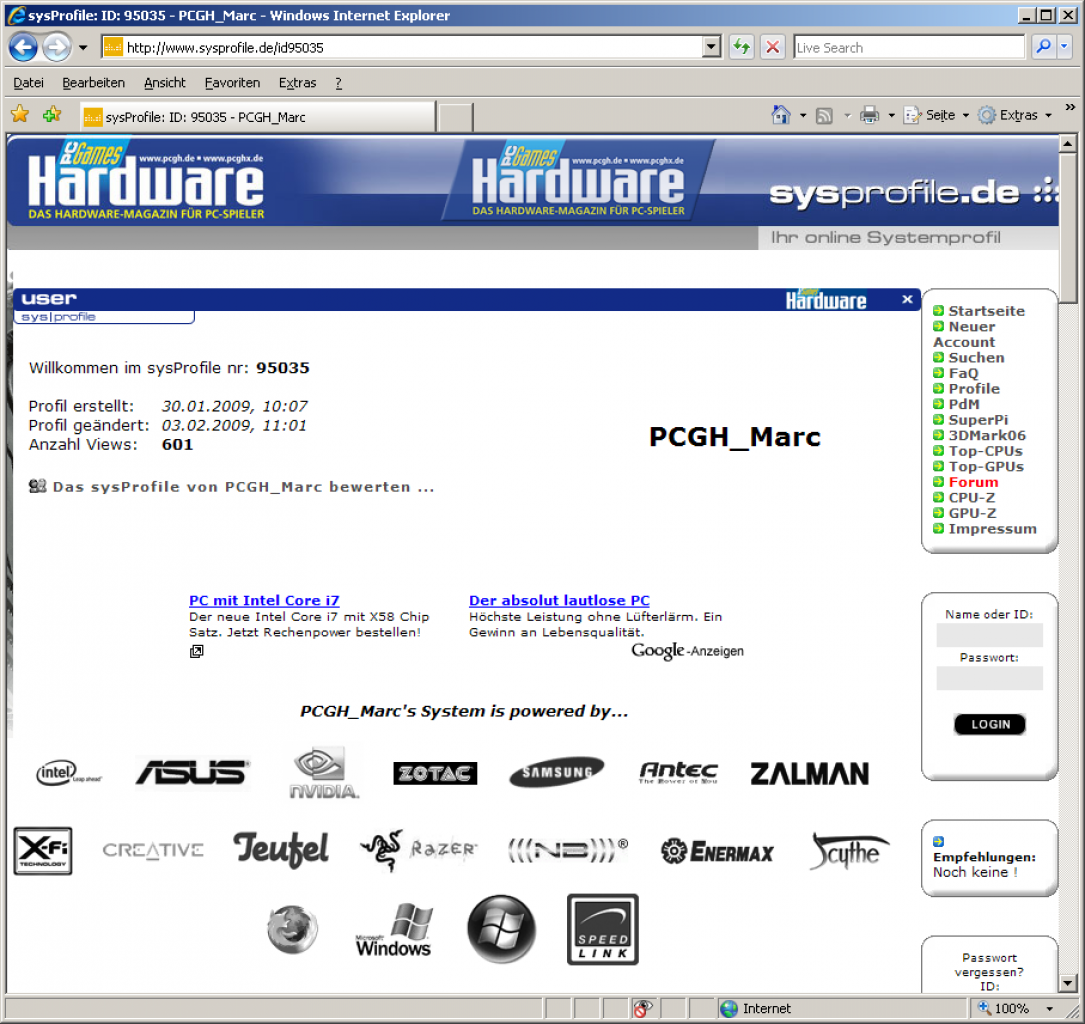The height and width of the screenshot is (1024, 1085).
Task: Open the 3DMark06 sidebar link
Action: point(987,435)
